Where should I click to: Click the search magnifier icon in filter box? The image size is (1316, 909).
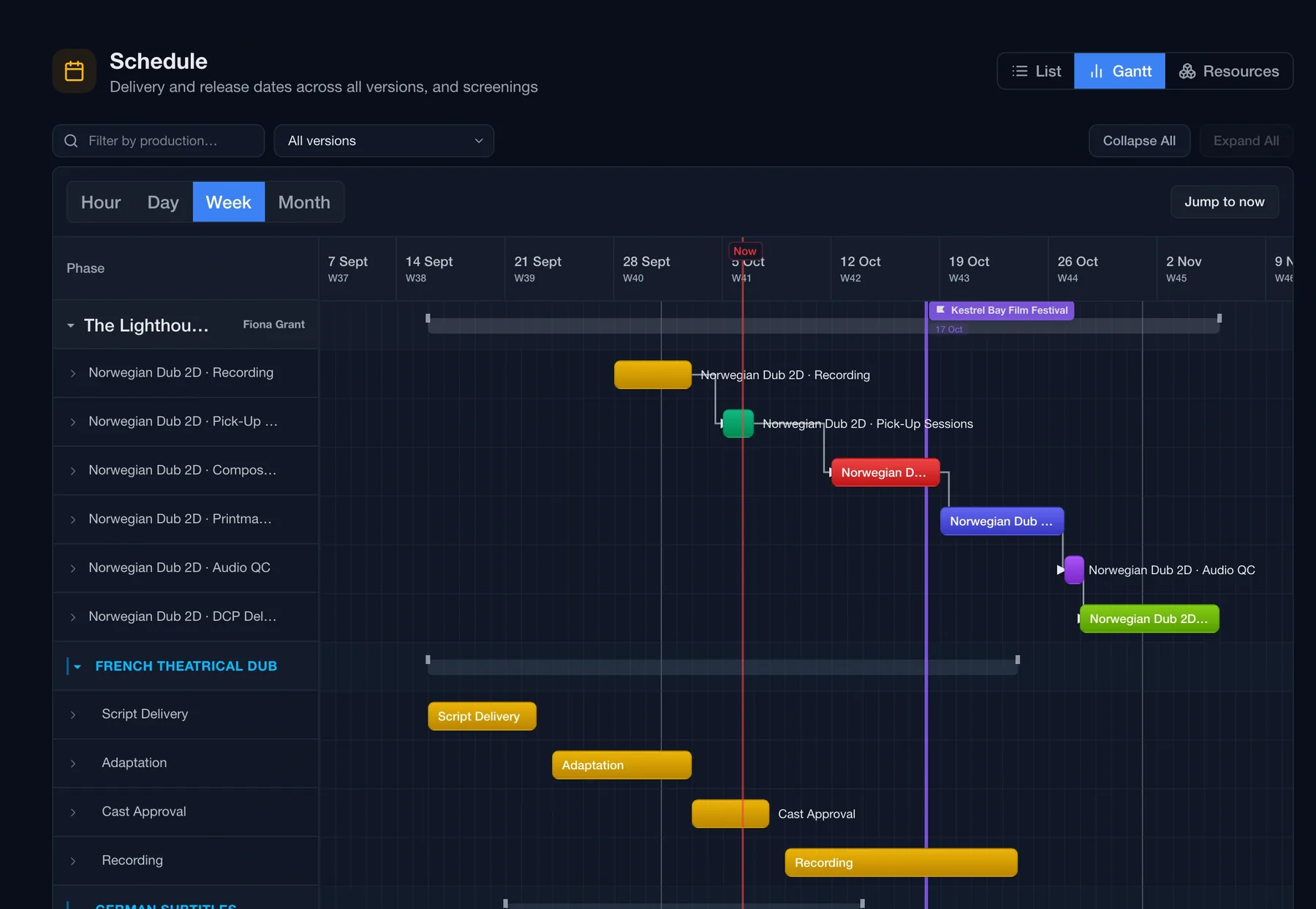pos(71,140)
